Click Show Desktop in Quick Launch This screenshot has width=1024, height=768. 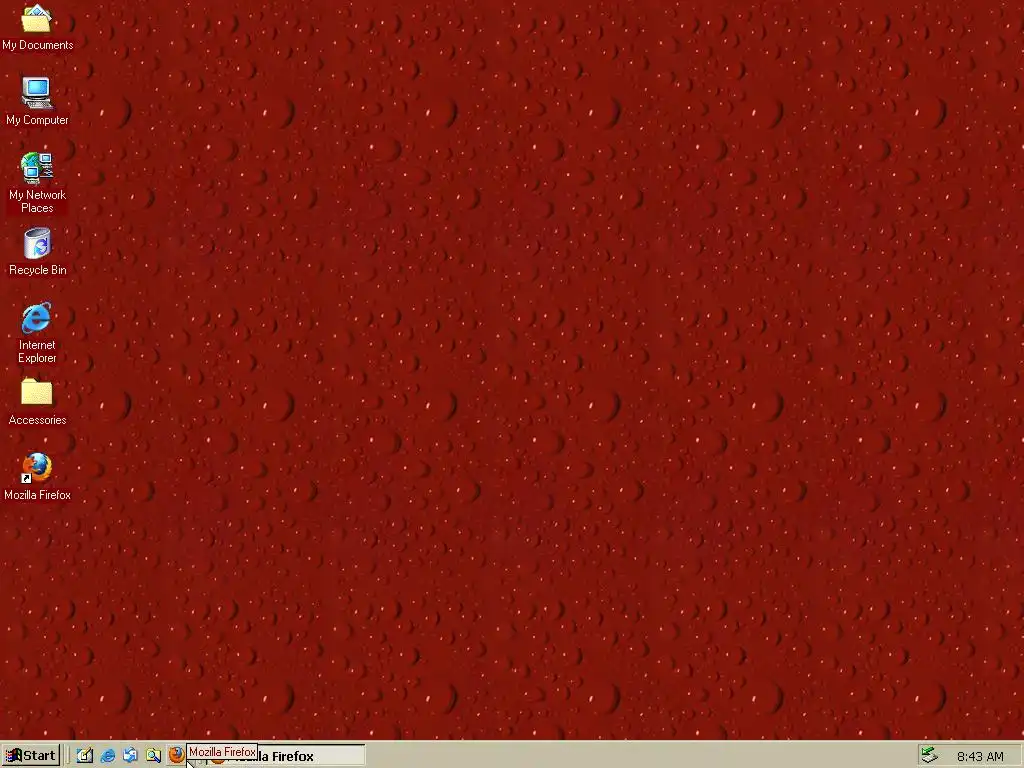pos(85,756)
